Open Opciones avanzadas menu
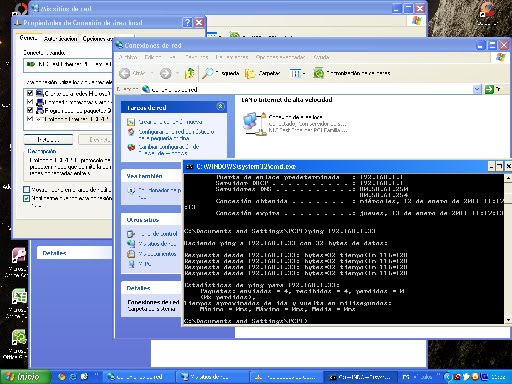Screen dimensions: 512x384 (x=280, y=57)
